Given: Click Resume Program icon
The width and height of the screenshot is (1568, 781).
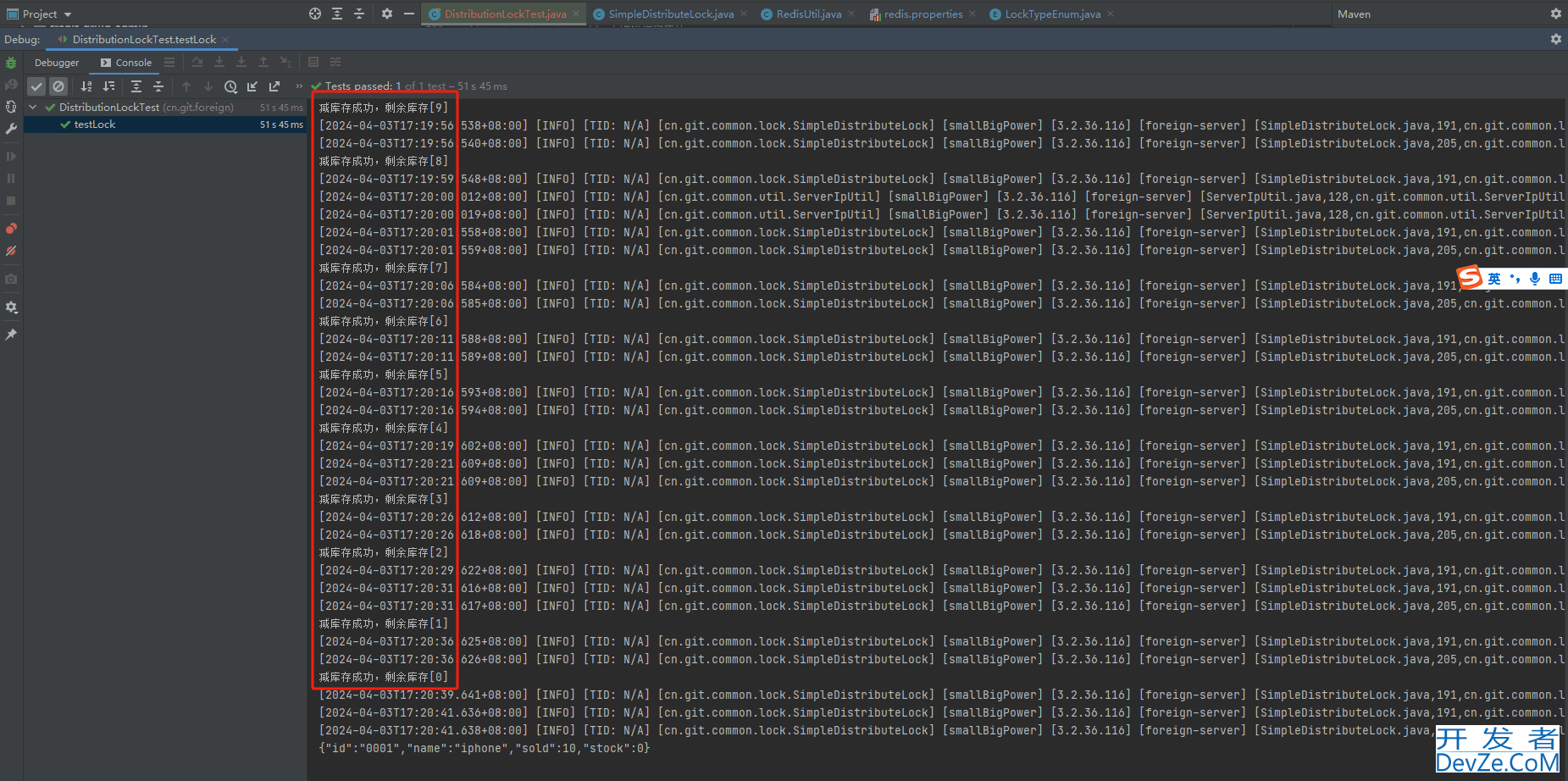Looking at the screenshot, I should [11, 157].
